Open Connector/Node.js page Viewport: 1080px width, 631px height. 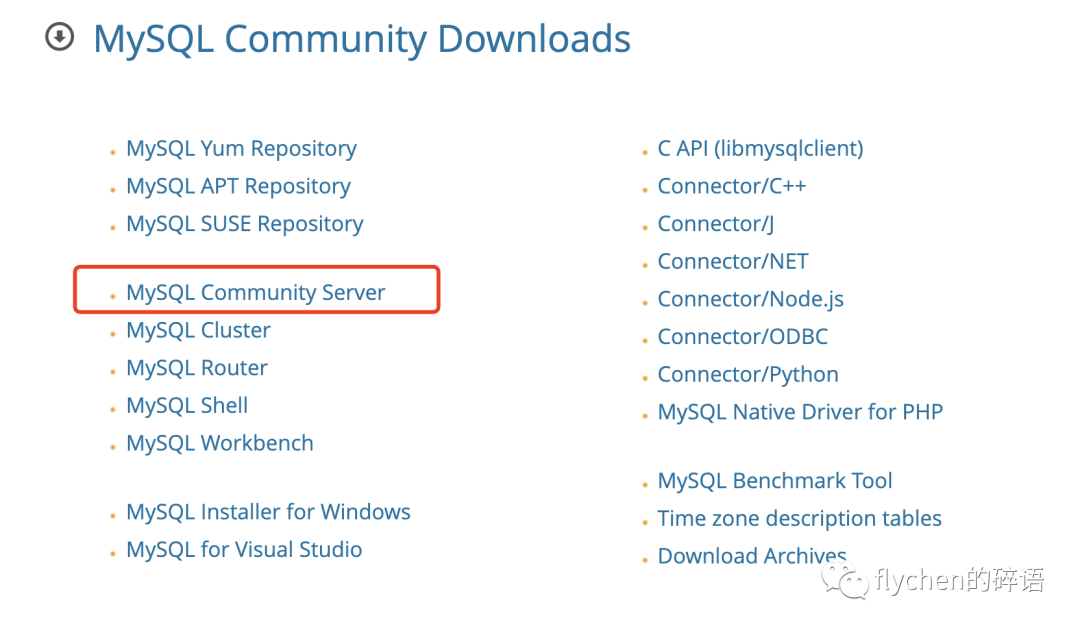(751, 300)
